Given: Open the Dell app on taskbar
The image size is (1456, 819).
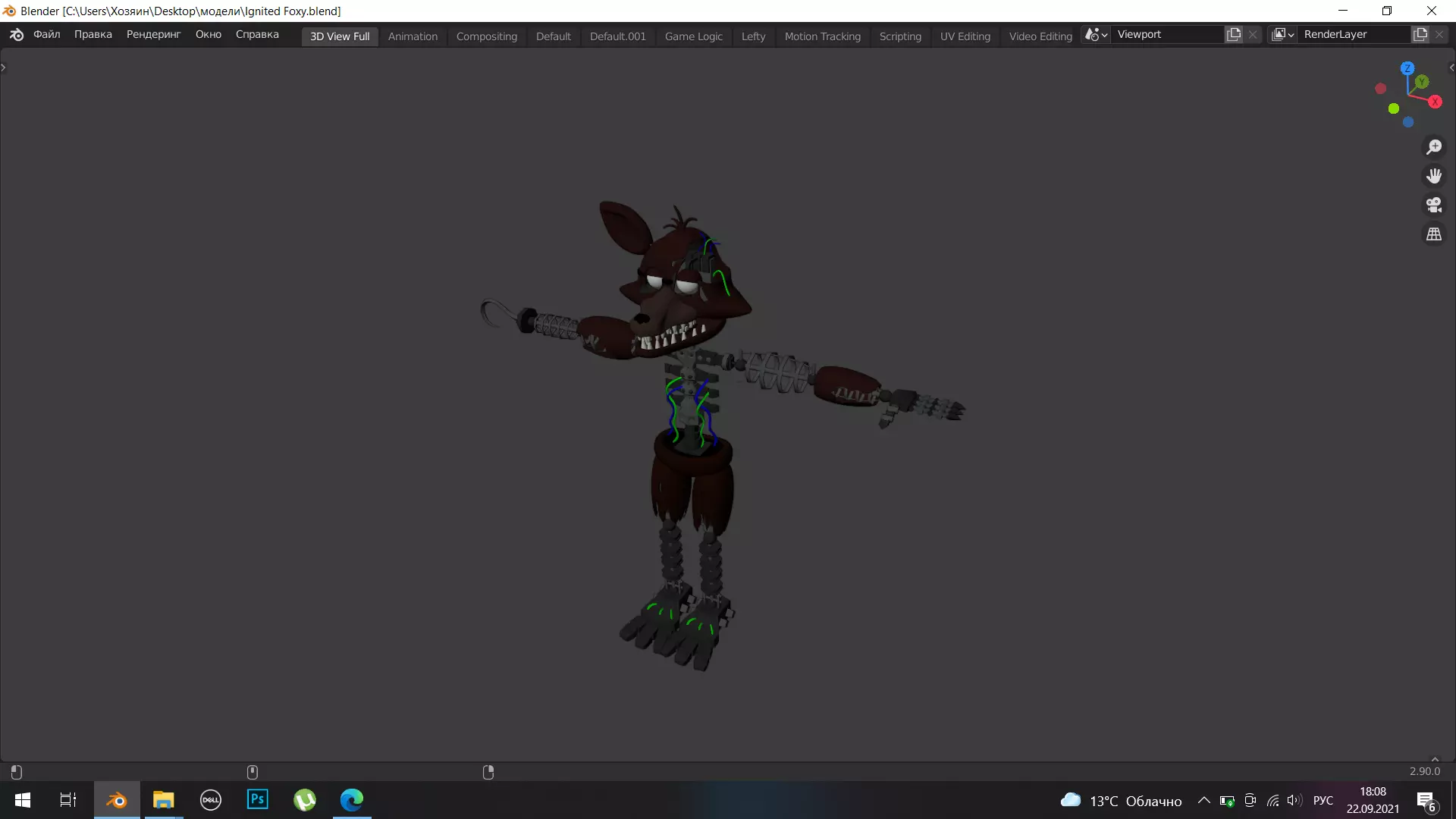Looking at the screenshot, I should tap(211, 800).
